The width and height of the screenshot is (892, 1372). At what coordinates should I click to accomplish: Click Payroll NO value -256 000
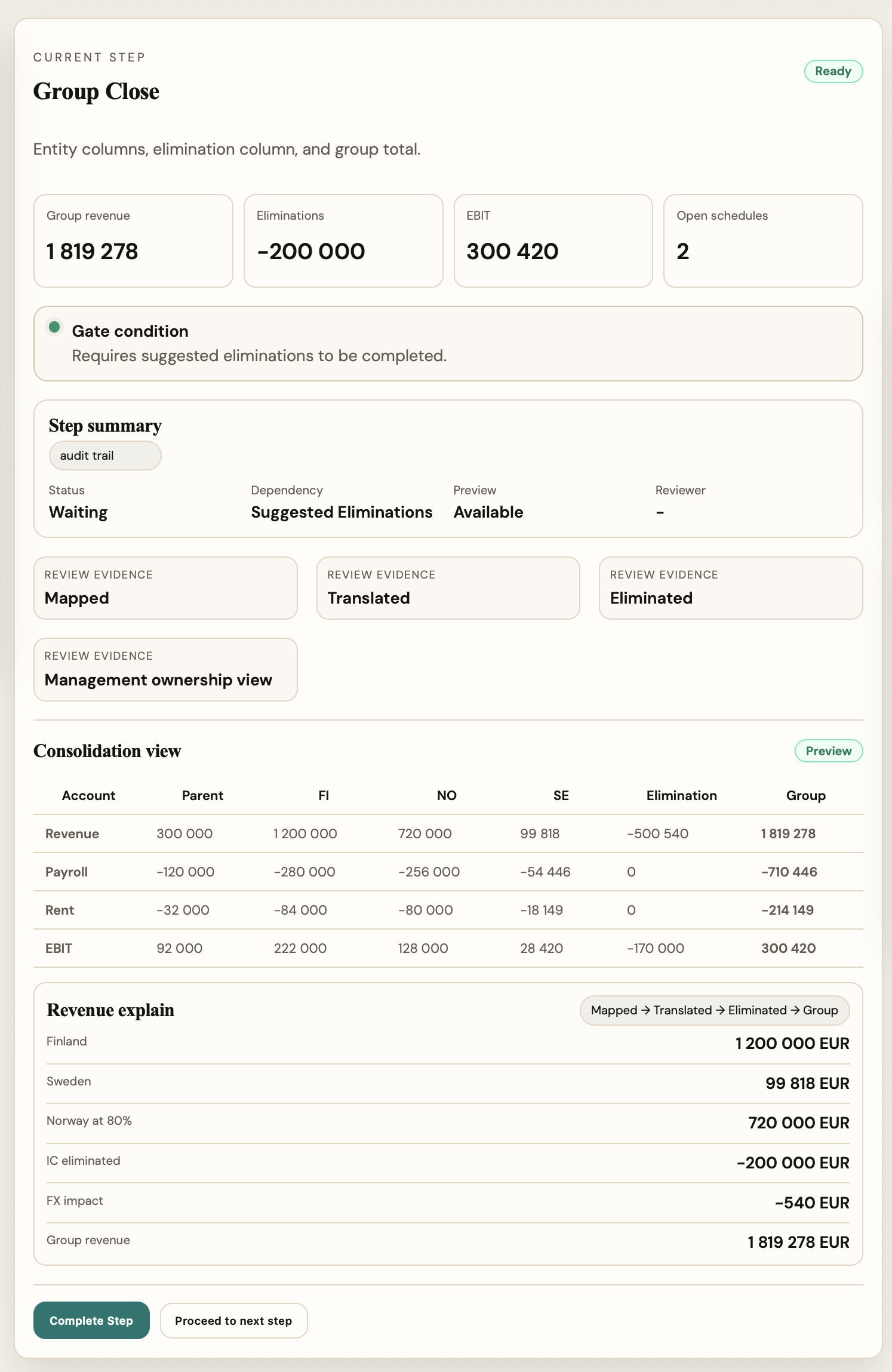coord(429,872)
